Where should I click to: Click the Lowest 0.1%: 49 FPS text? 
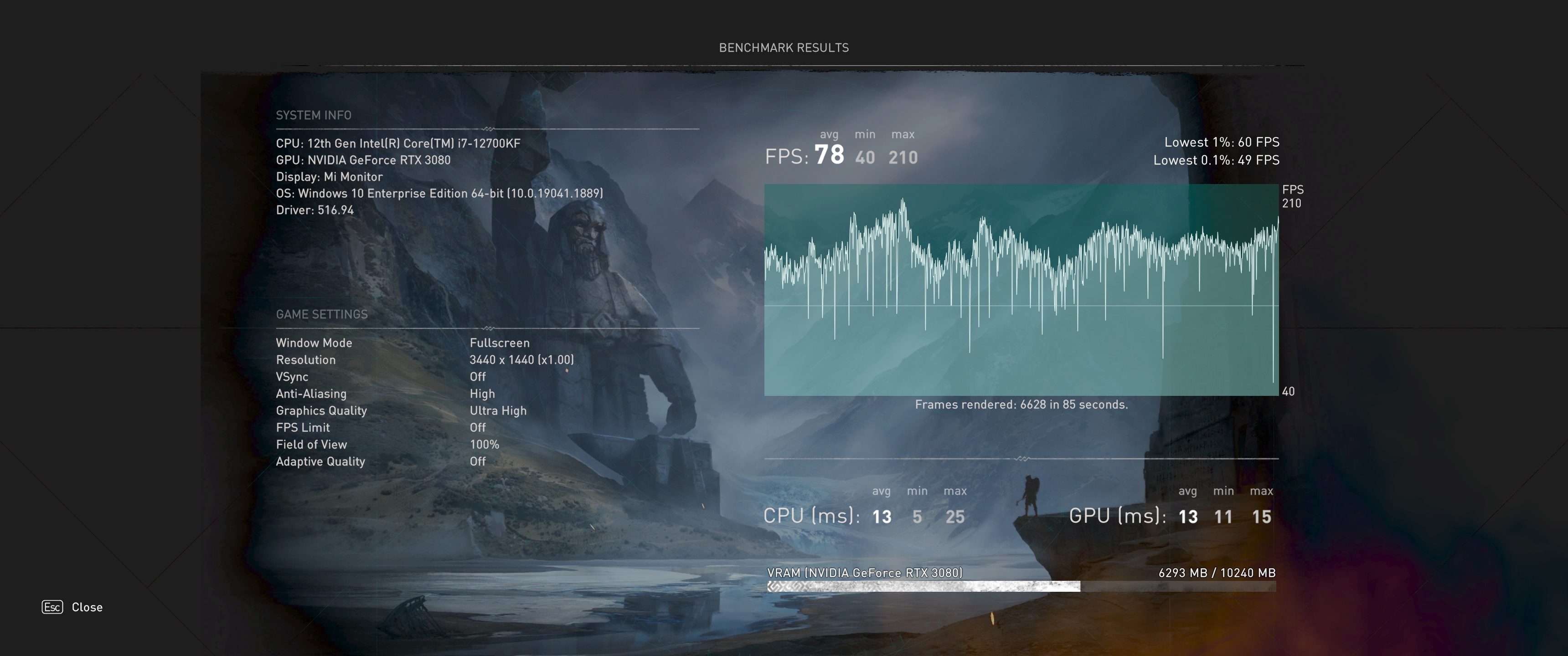(1216, 160)
